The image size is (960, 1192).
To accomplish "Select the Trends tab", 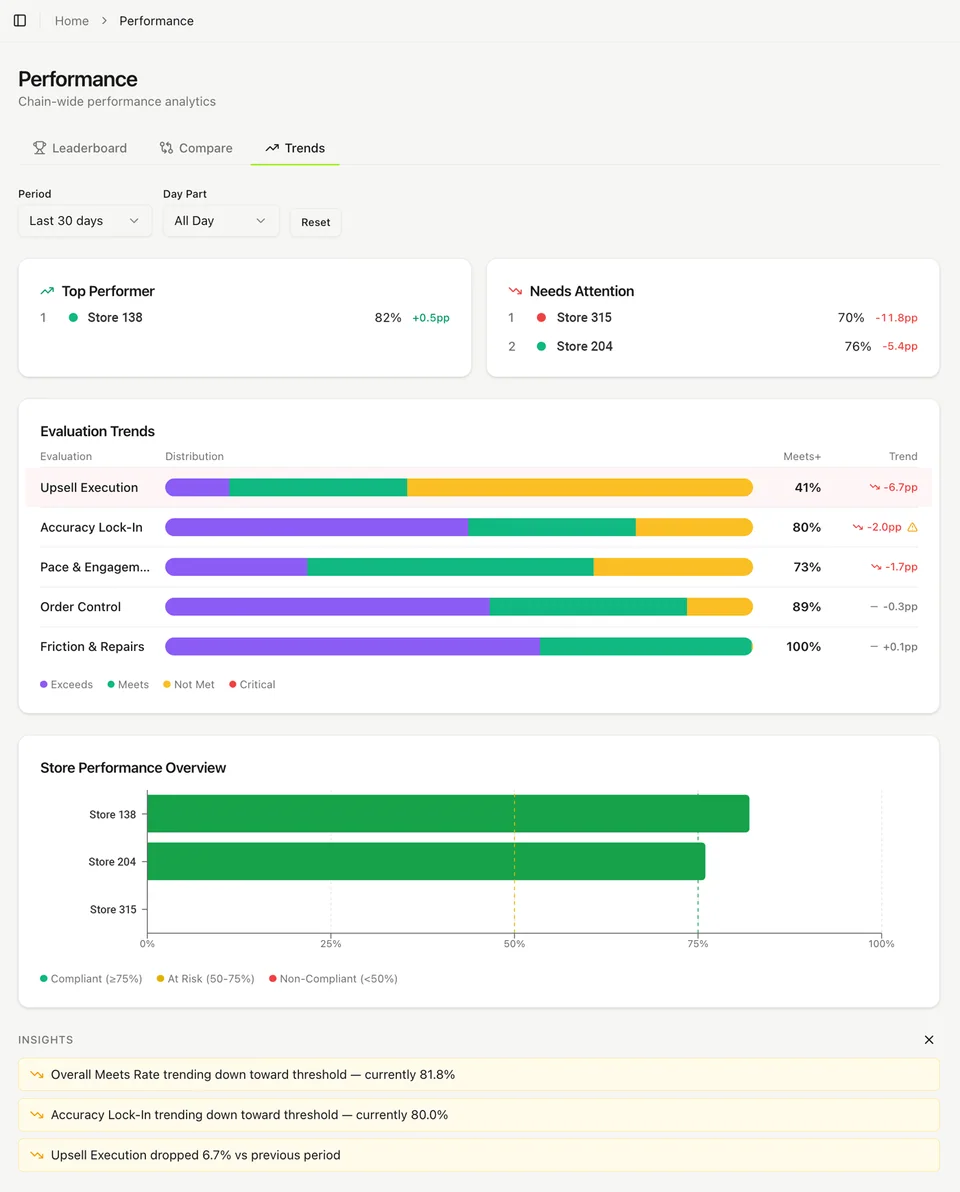I will [x=295, y=147].
